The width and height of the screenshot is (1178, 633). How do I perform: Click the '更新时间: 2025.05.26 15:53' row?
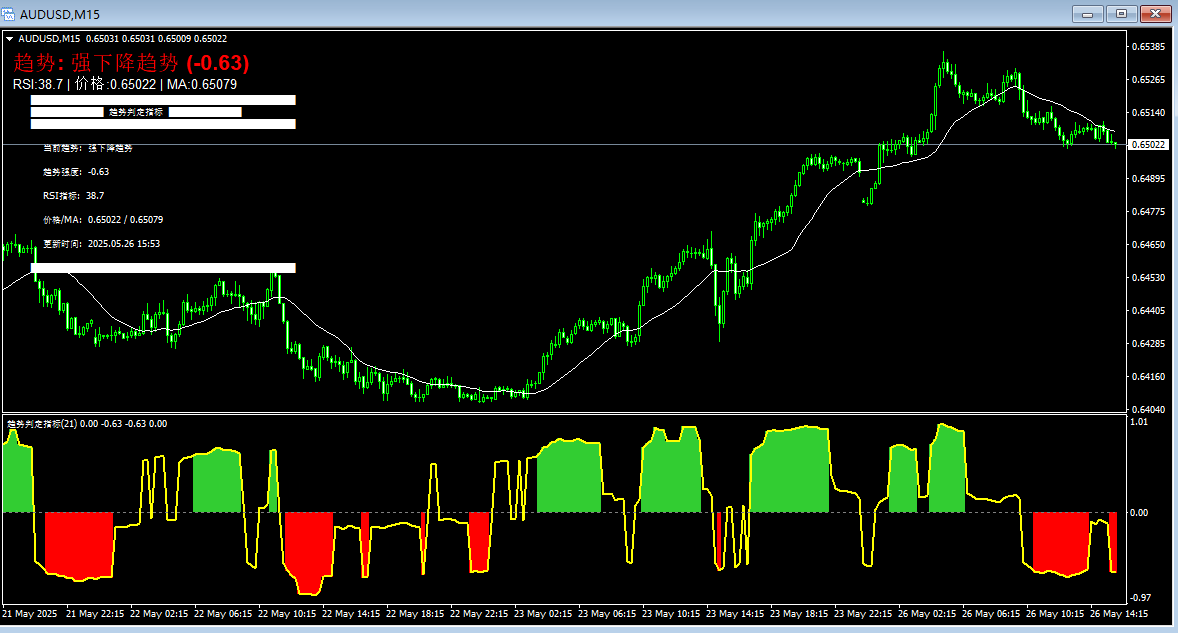coord(101,244)
